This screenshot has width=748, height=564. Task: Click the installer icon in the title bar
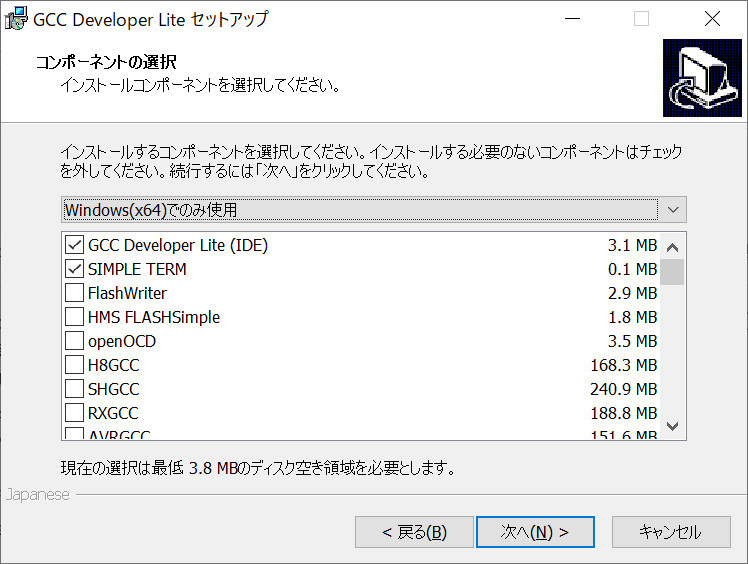(x=16, y=19)
